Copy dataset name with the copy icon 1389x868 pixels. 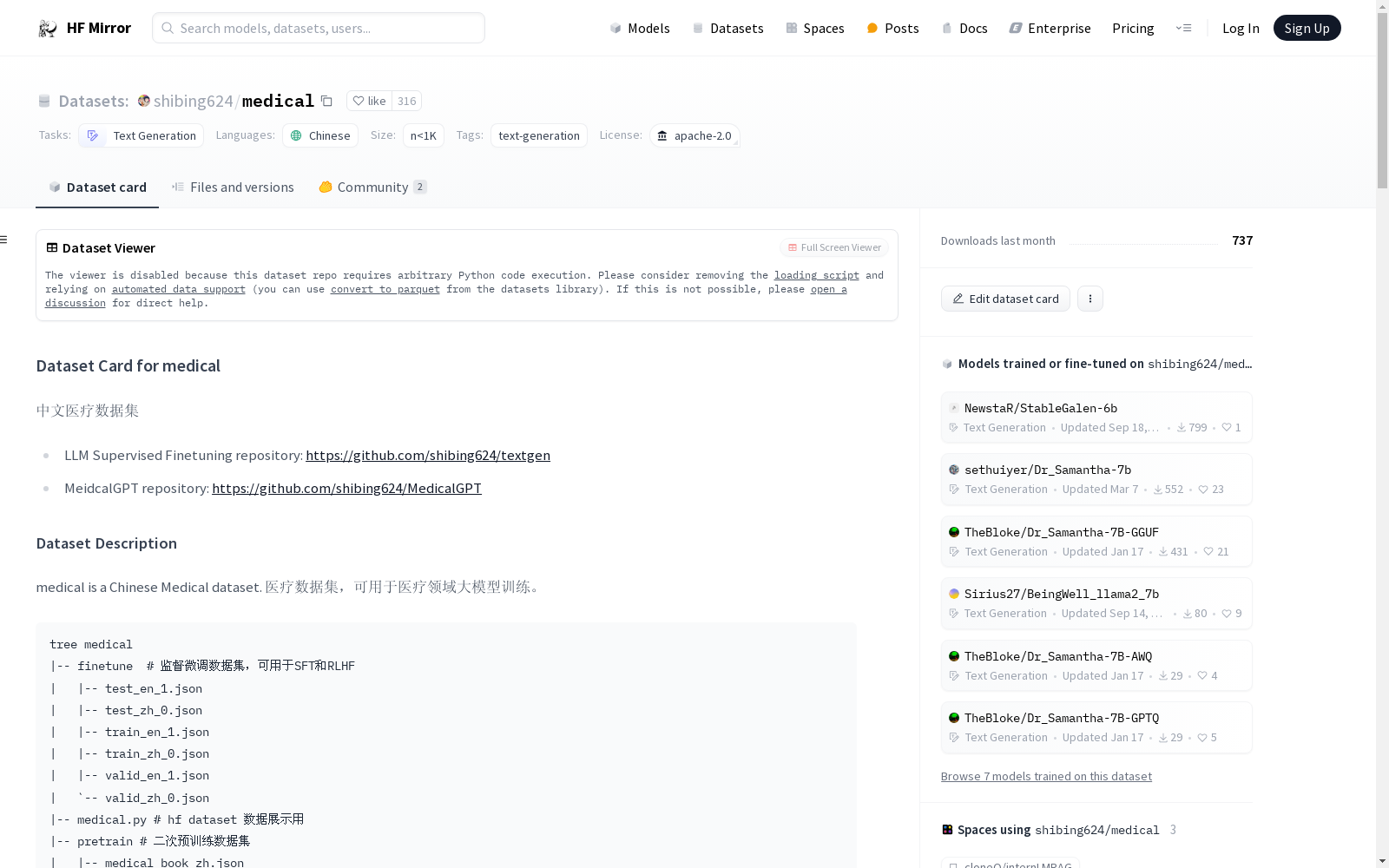point(326,101)
